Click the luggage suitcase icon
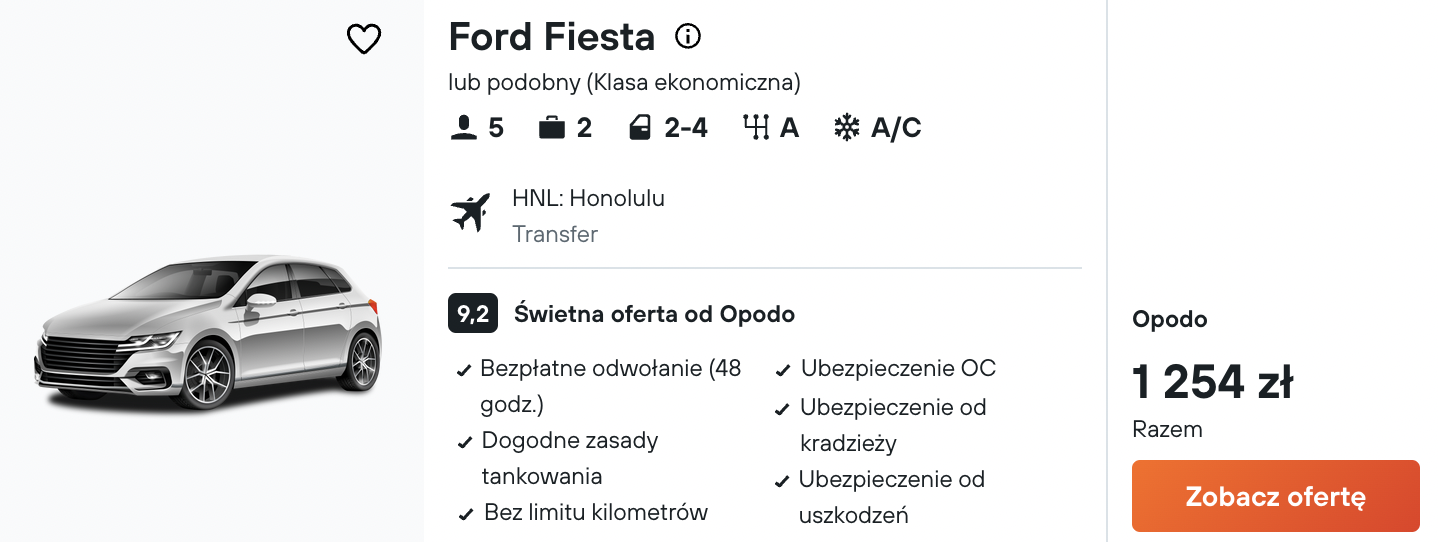 click(x=551, y=128)
